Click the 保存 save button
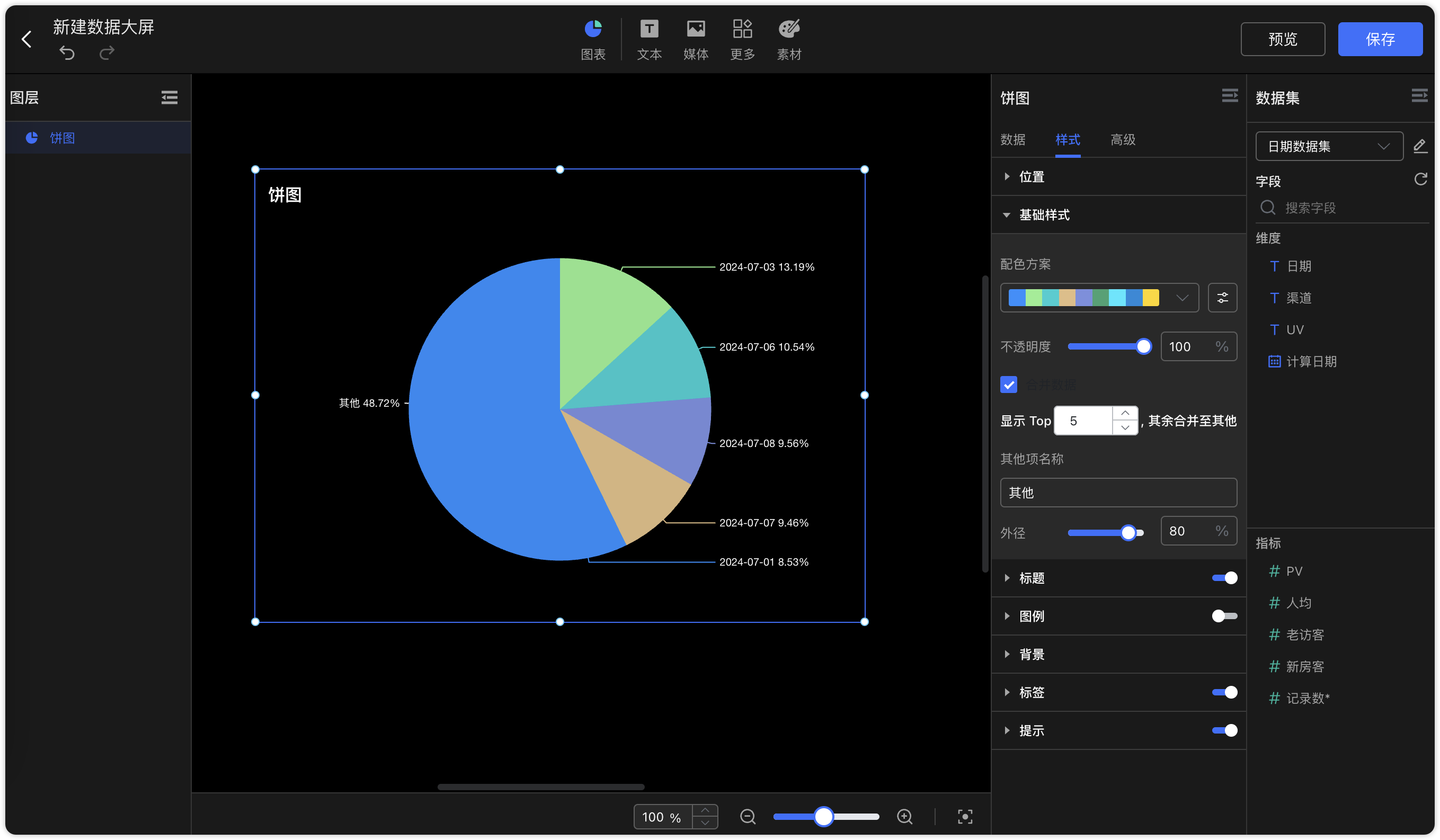The image size is (1440, 840). pyautogui.click(x=1380, y=39)
